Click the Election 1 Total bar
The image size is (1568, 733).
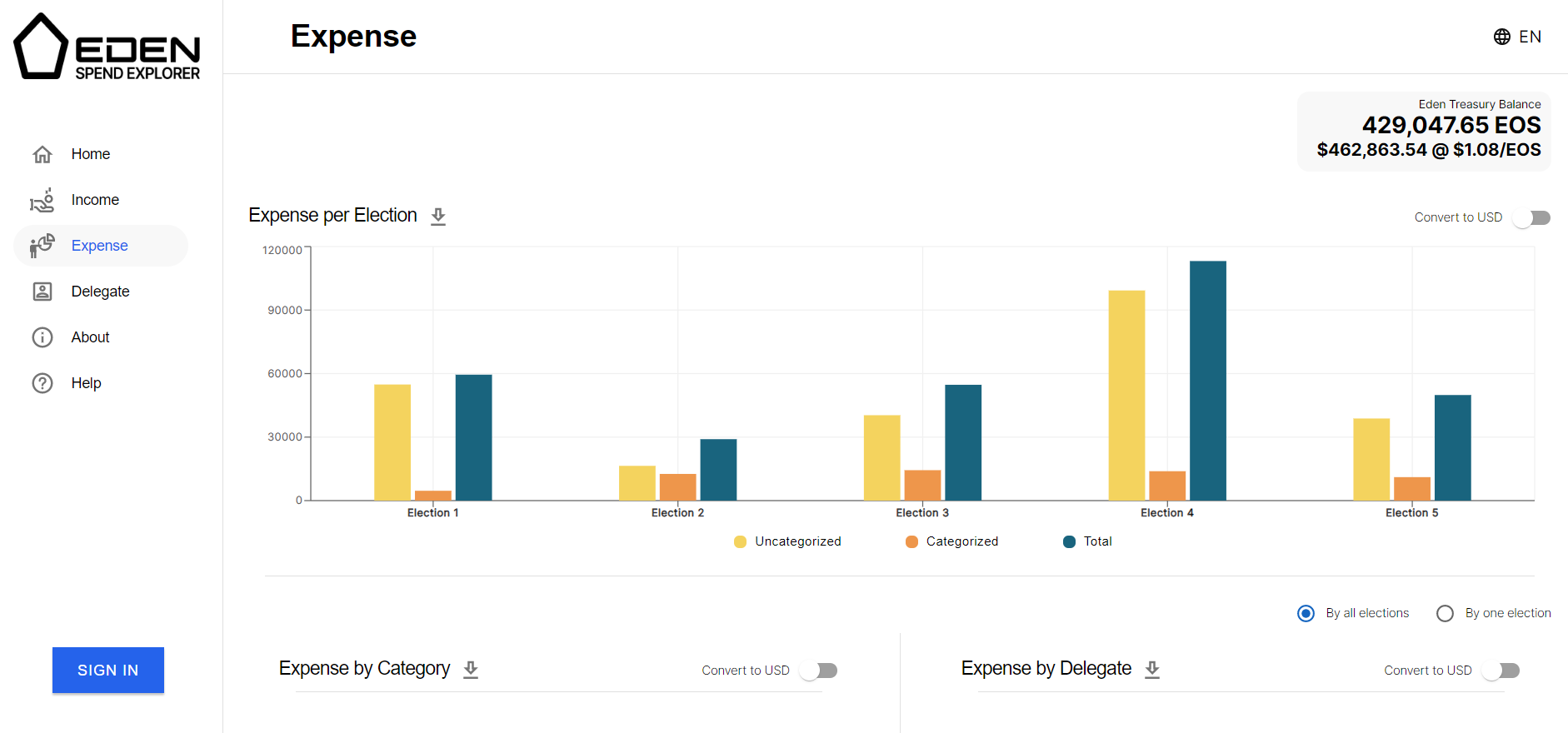point(474,437)
